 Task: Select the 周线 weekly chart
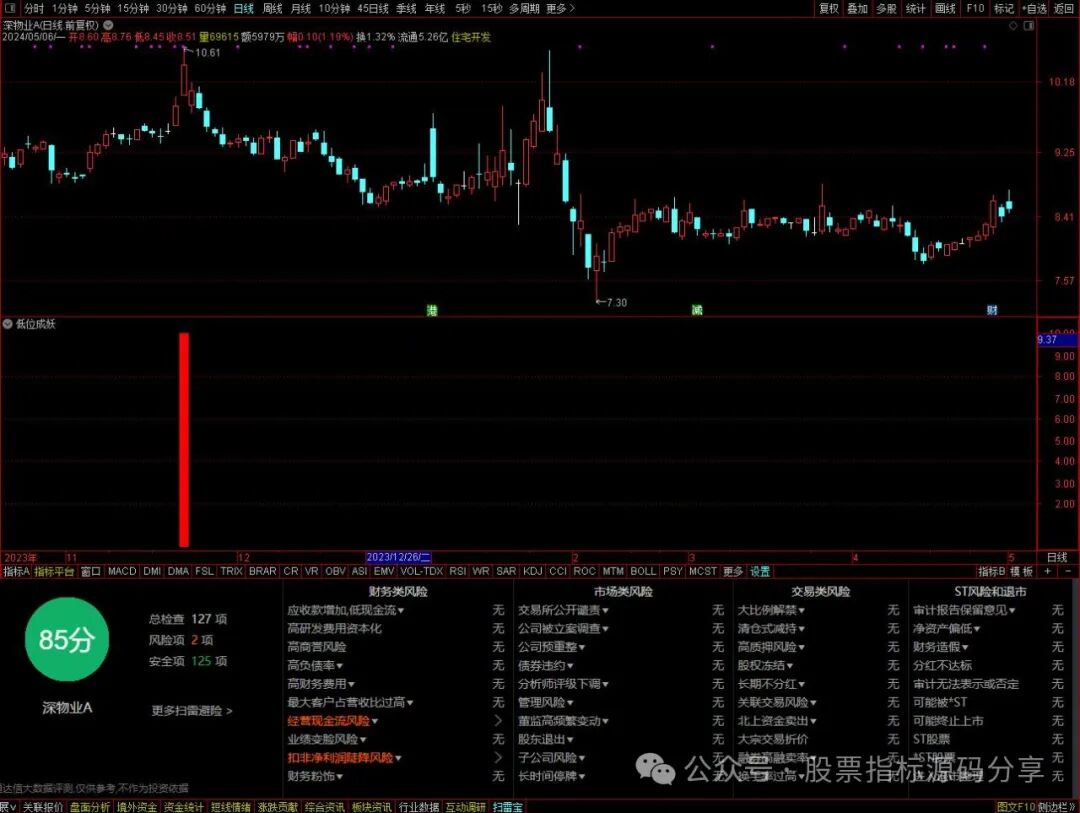point(273,8)
